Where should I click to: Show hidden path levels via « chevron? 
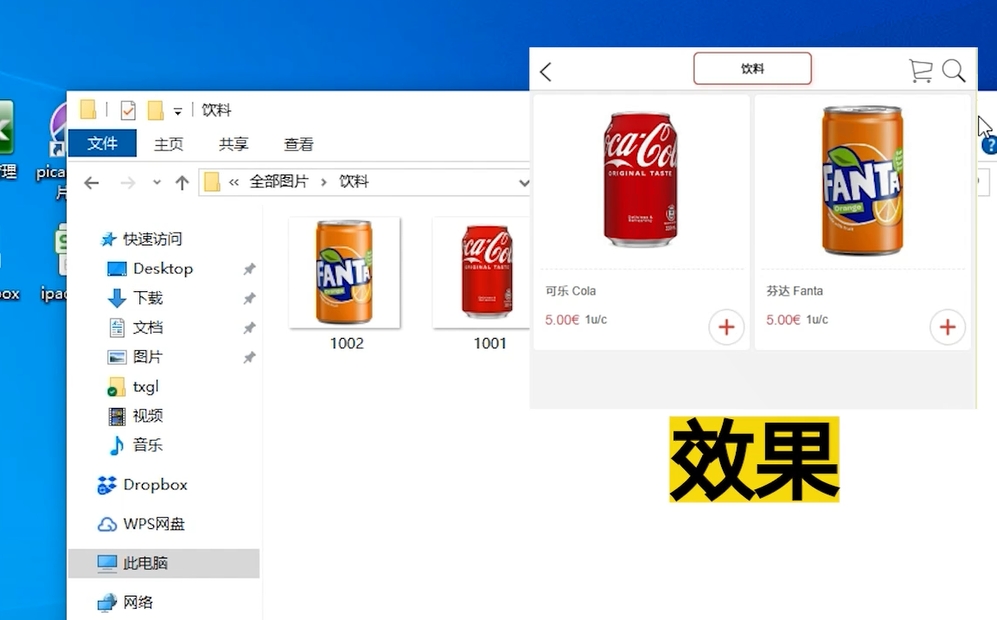coord(234,183)
